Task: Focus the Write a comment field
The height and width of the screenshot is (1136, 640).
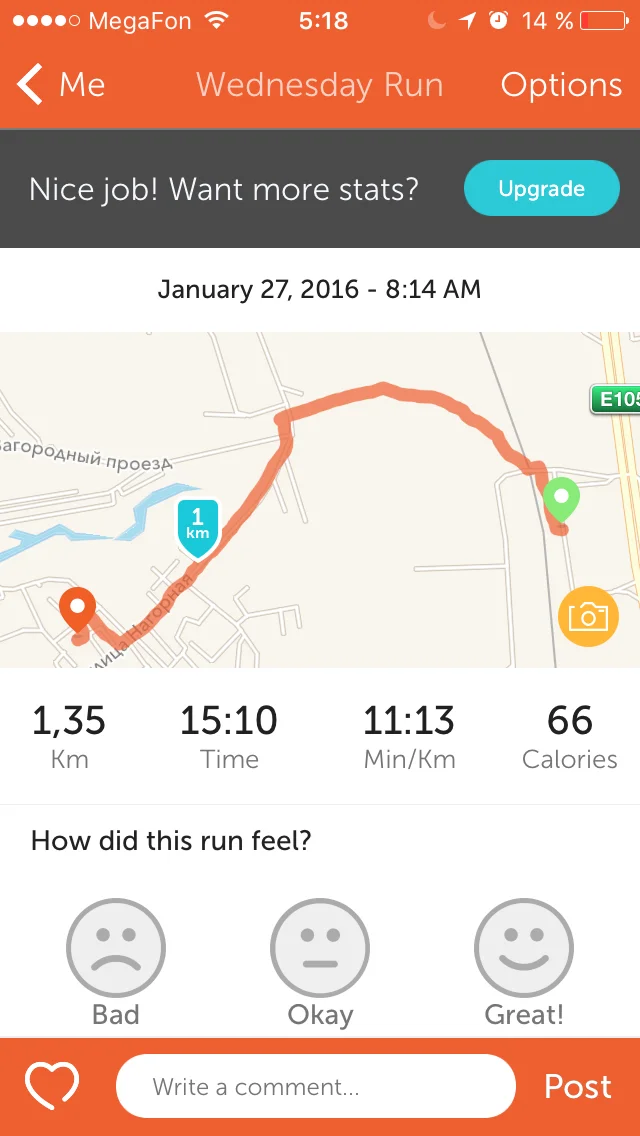Action: (x=316, y=1086)
